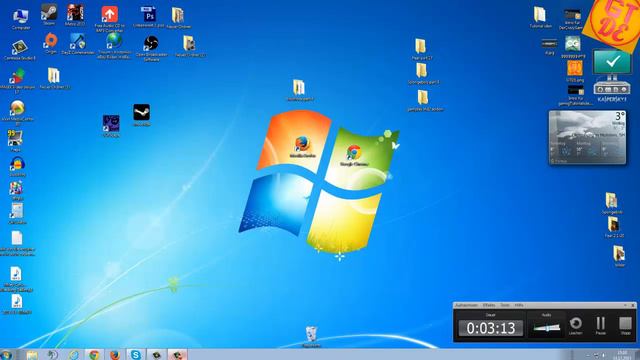Open the Tools menu in recorder
The width and height of the screenshot is (640, 360).
point(505,305)
